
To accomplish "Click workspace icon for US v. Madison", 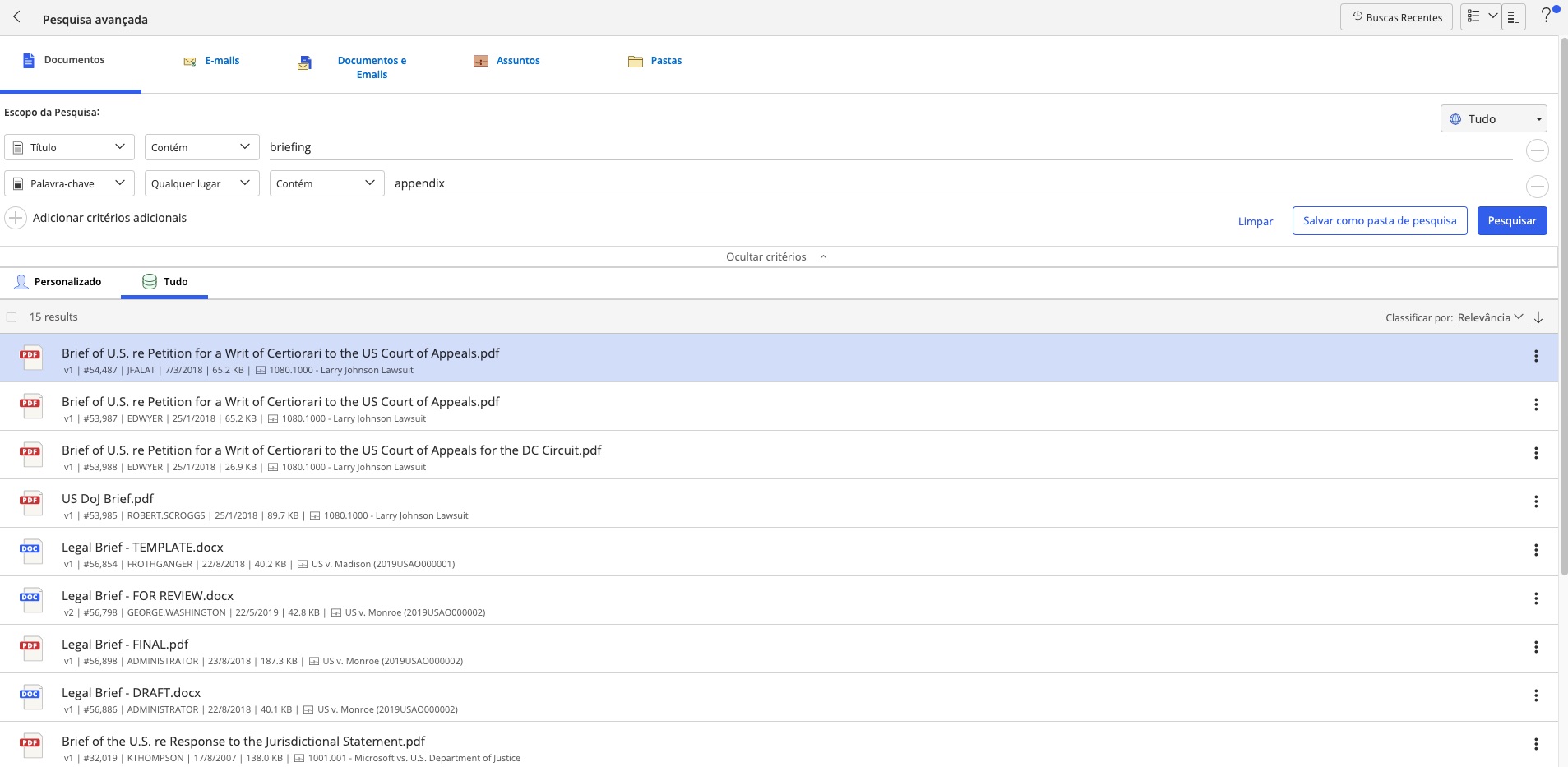I will 303,565.
